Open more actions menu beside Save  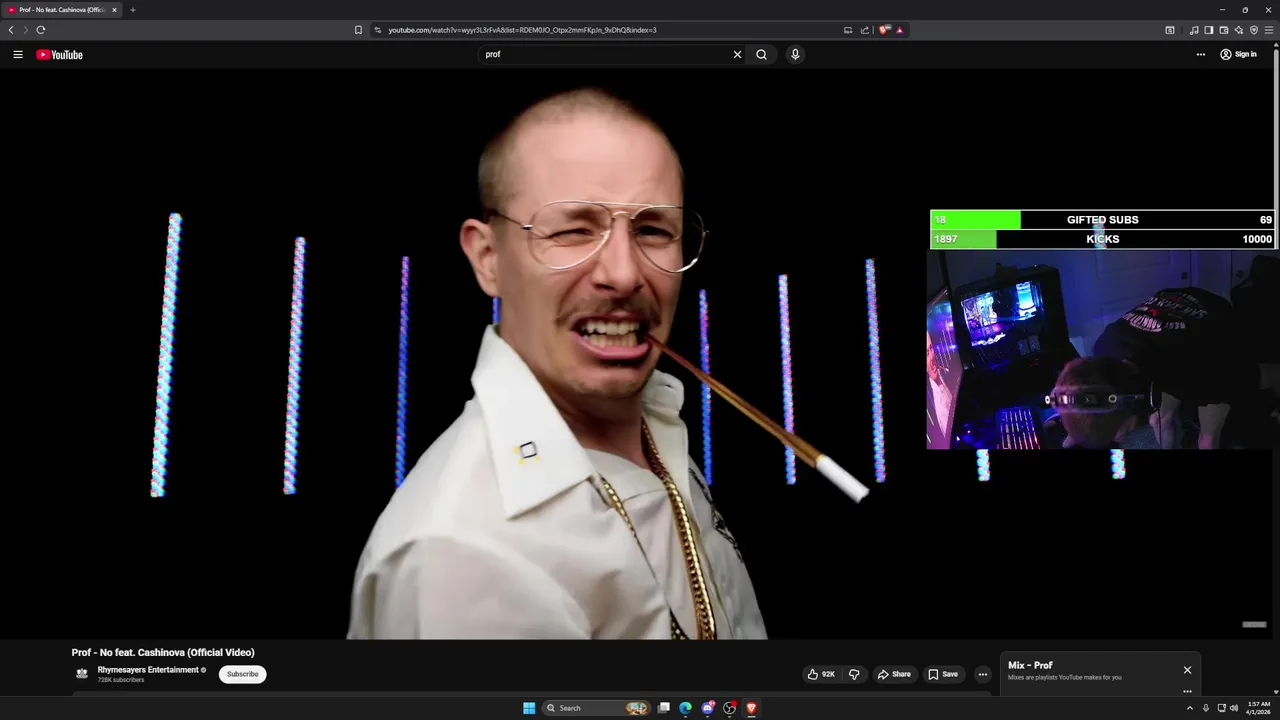pos(983,674)
